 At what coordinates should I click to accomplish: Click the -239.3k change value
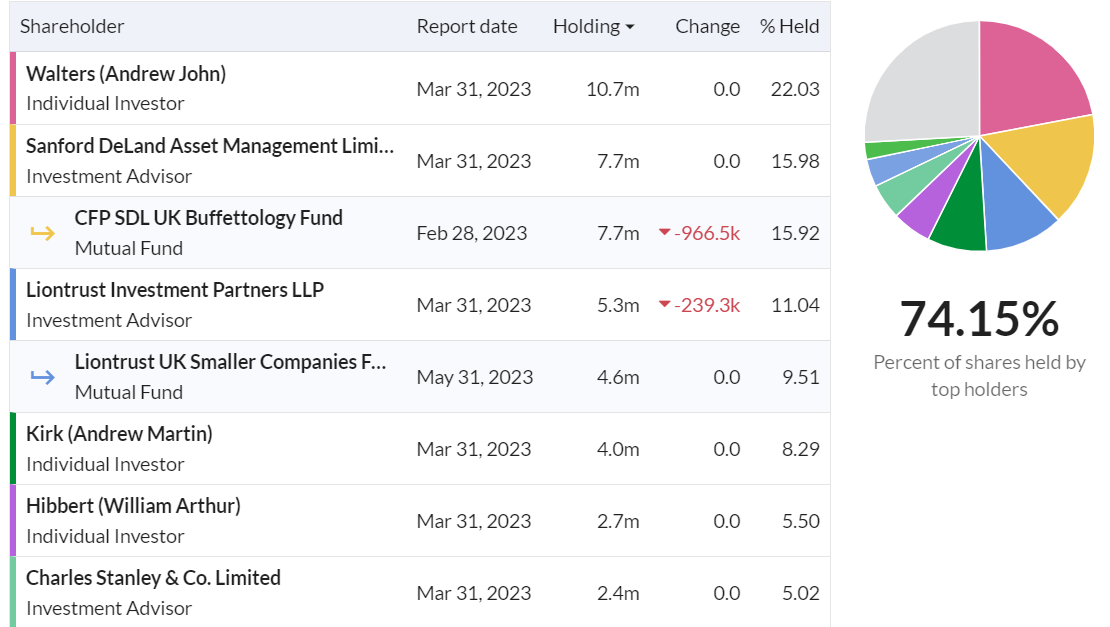pyautogui.click(x=706, y=305)
